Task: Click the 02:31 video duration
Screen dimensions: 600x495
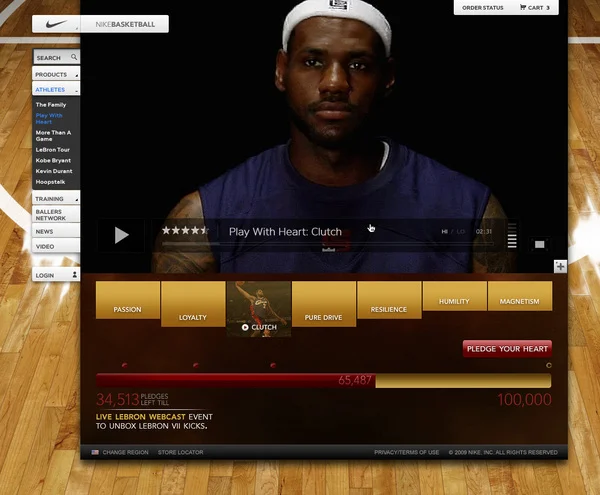Action: point(484,231)
